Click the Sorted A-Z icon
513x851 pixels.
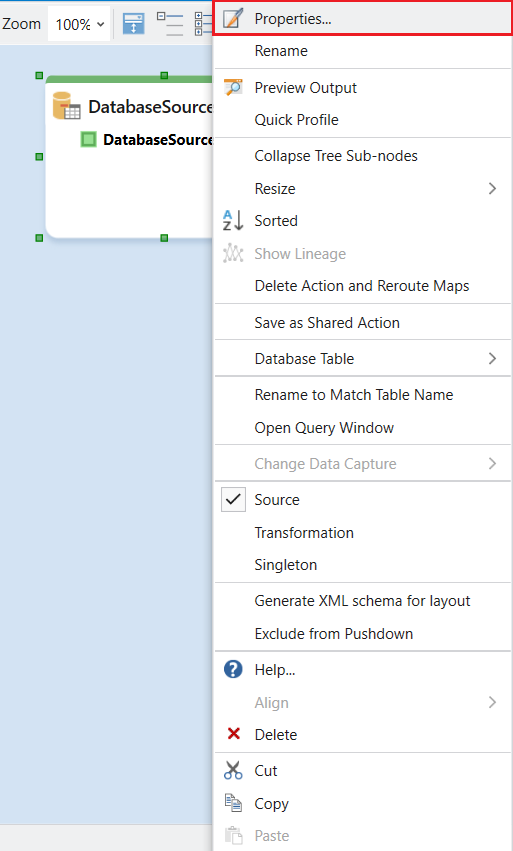233,220
